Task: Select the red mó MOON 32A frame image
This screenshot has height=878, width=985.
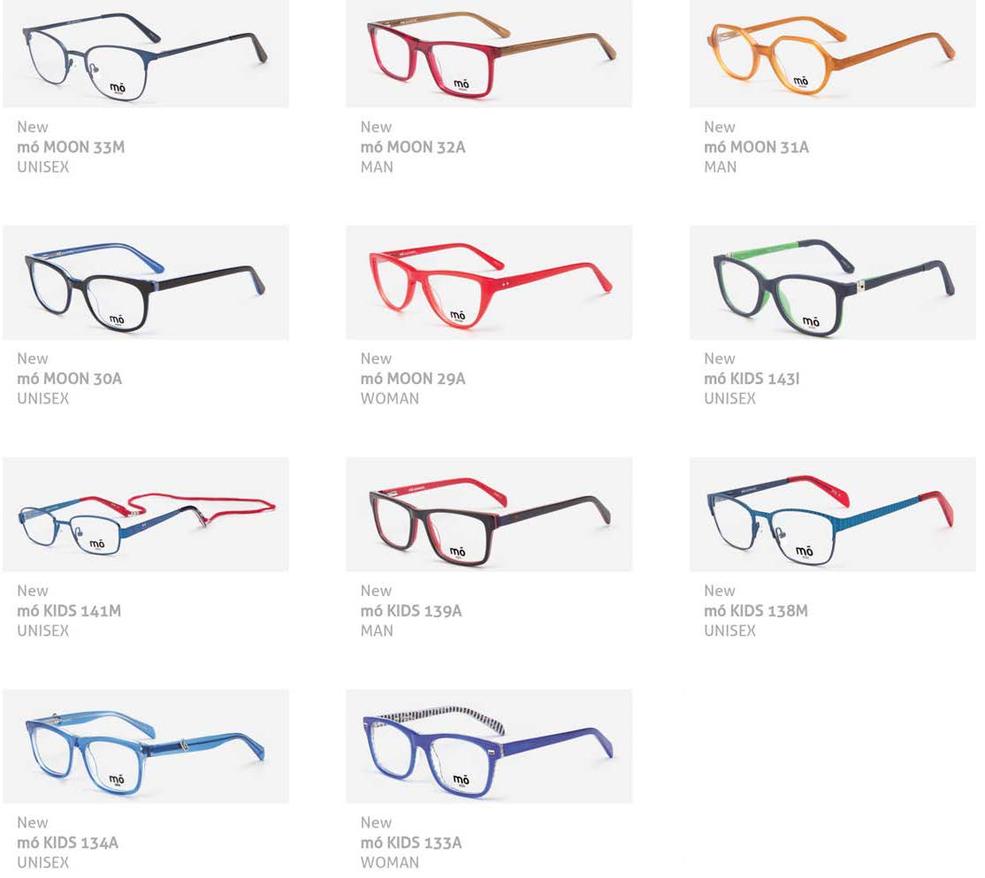Action: [x=489, y=53]
